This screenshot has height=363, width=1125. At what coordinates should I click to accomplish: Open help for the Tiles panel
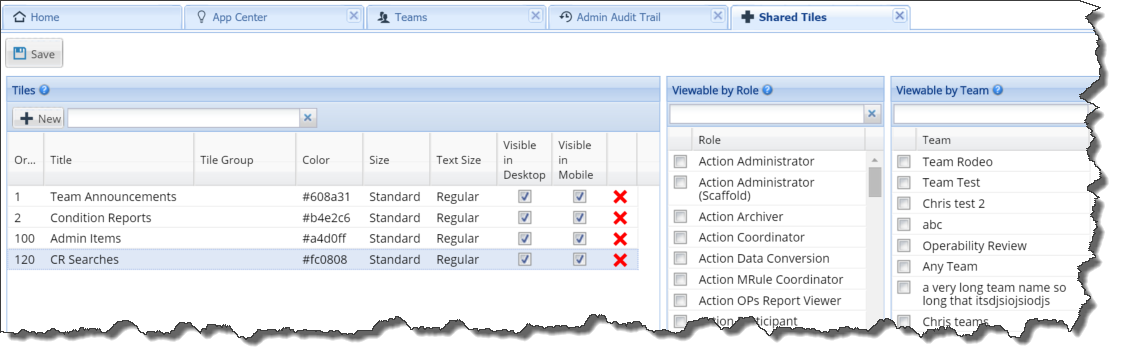point(44,90)
